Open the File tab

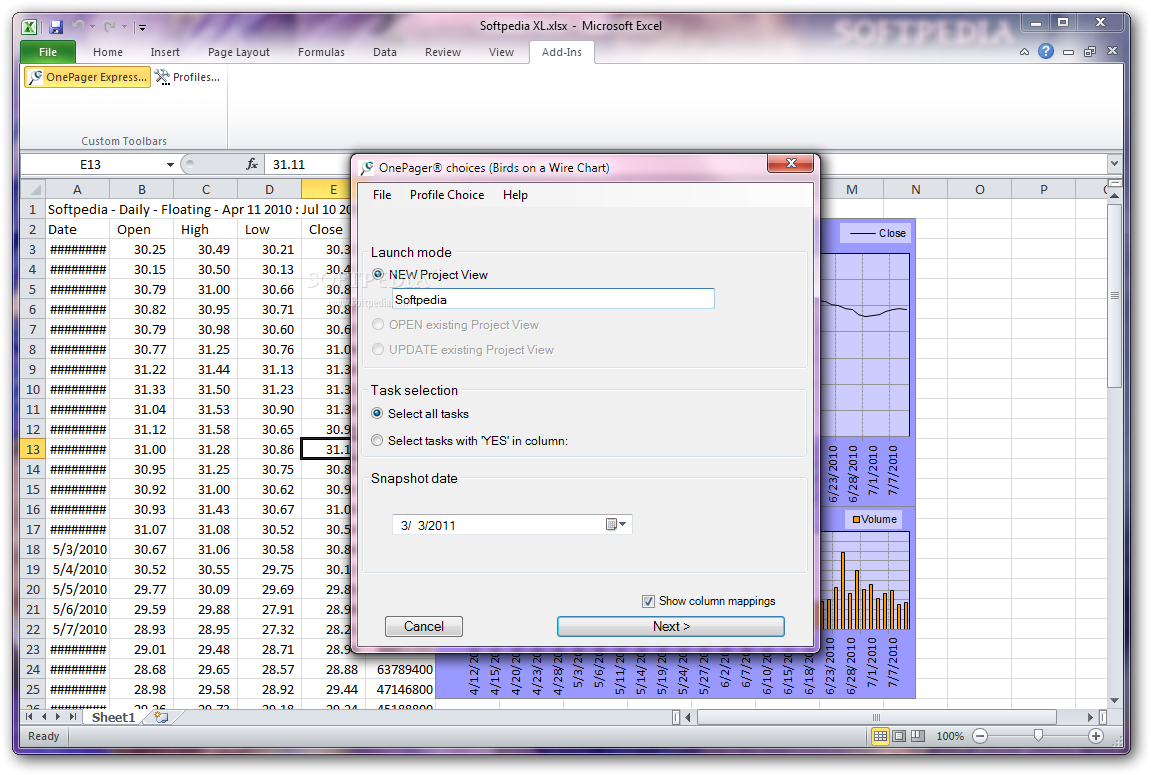(x=48, y=52)
